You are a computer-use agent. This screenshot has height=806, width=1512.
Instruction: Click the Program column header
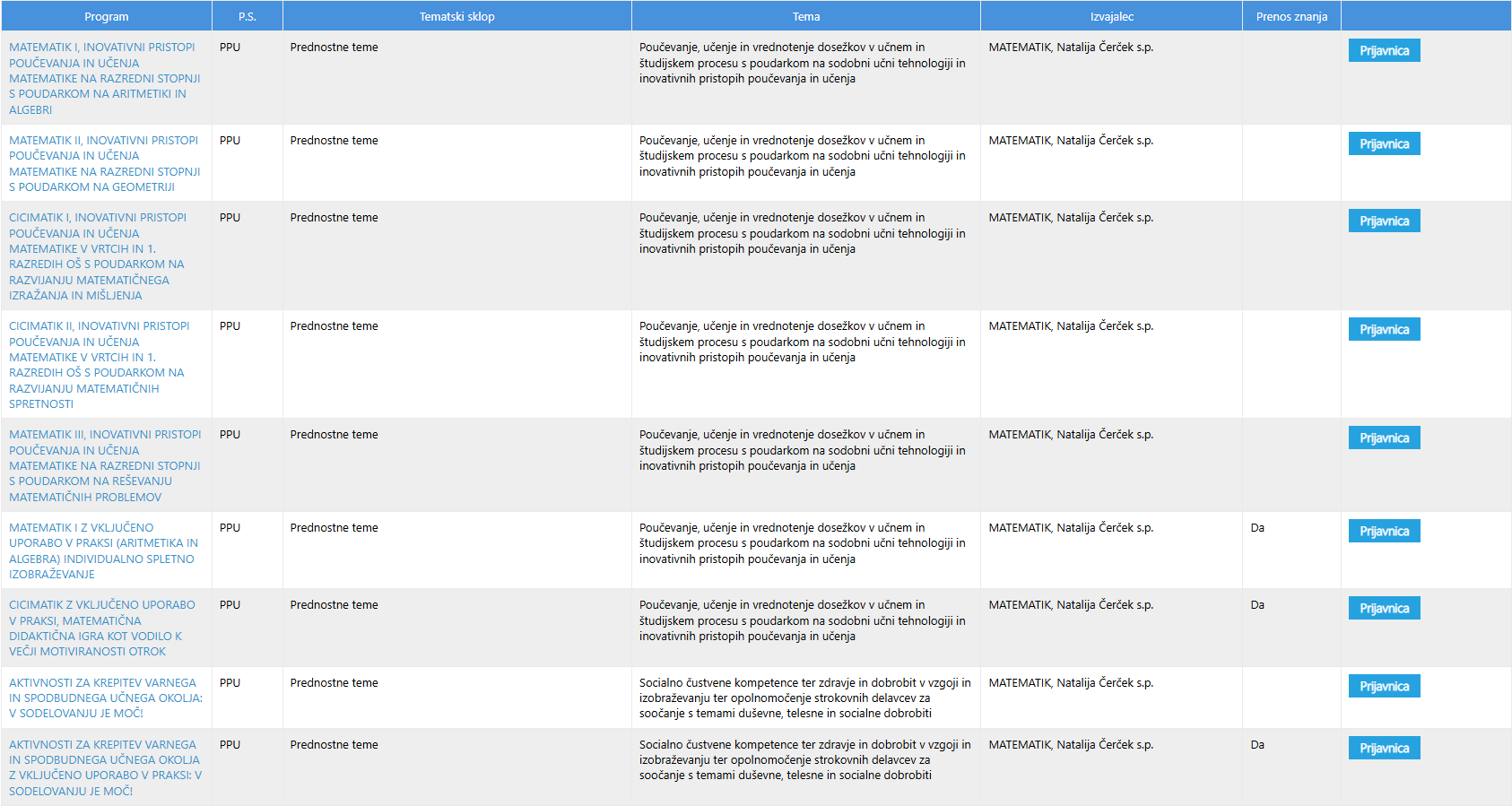point(106,16)
